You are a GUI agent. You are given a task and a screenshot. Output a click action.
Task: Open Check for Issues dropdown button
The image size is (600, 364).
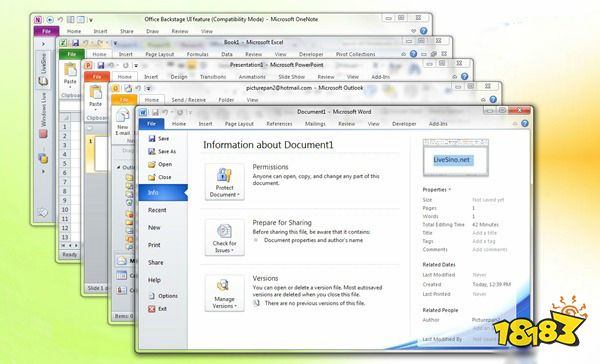pos(224,237)
